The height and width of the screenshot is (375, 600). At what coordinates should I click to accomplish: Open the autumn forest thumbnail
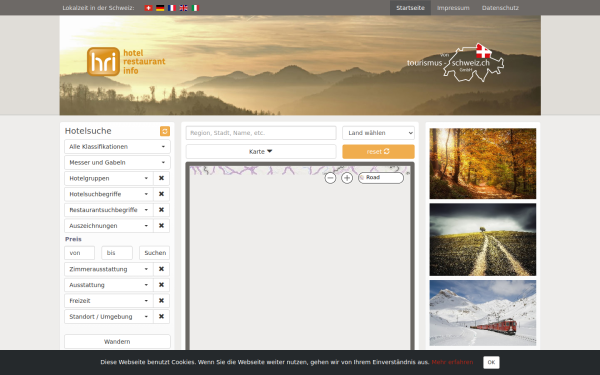point(483,163)
